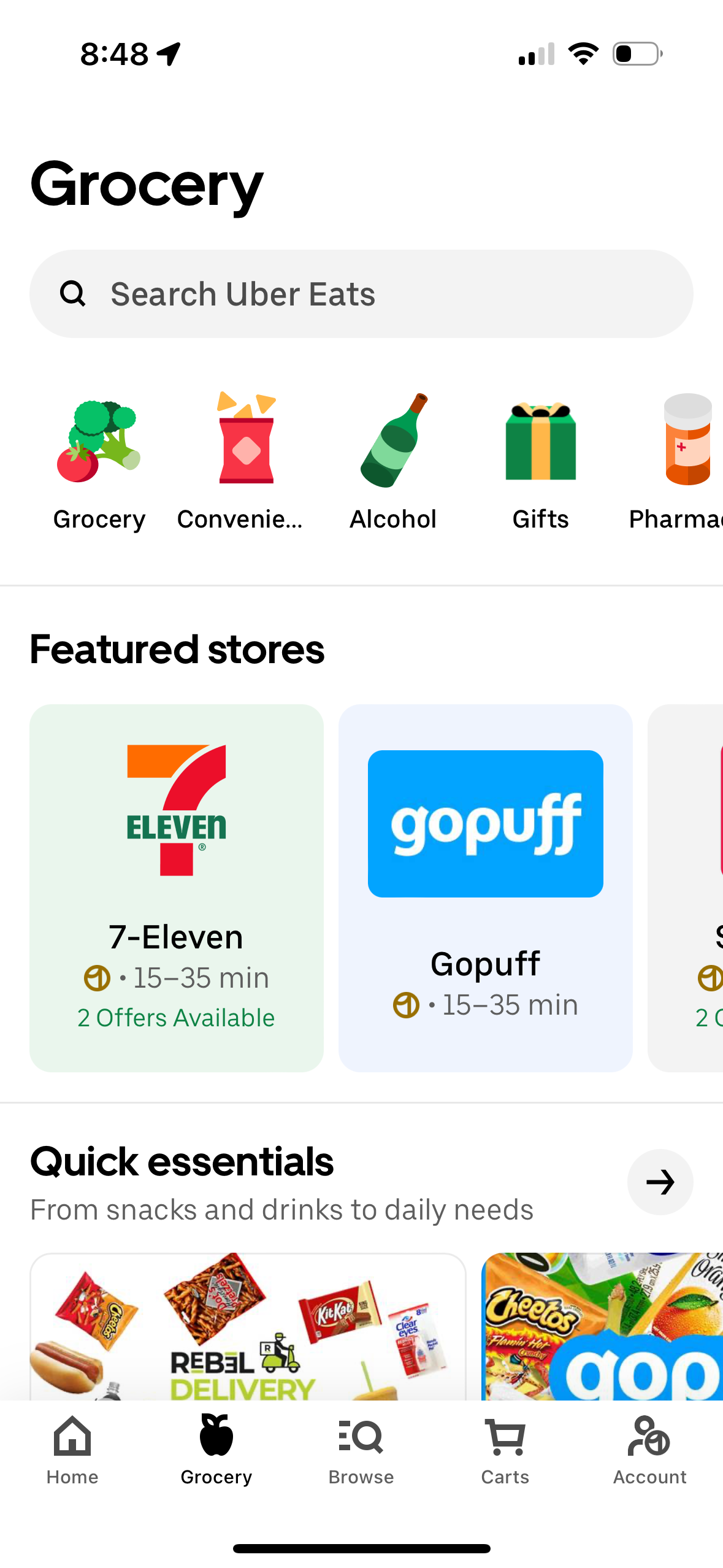This screenshot has width=723, height=1568.
Task: Open the Gifts category
Action: point(540,445)
